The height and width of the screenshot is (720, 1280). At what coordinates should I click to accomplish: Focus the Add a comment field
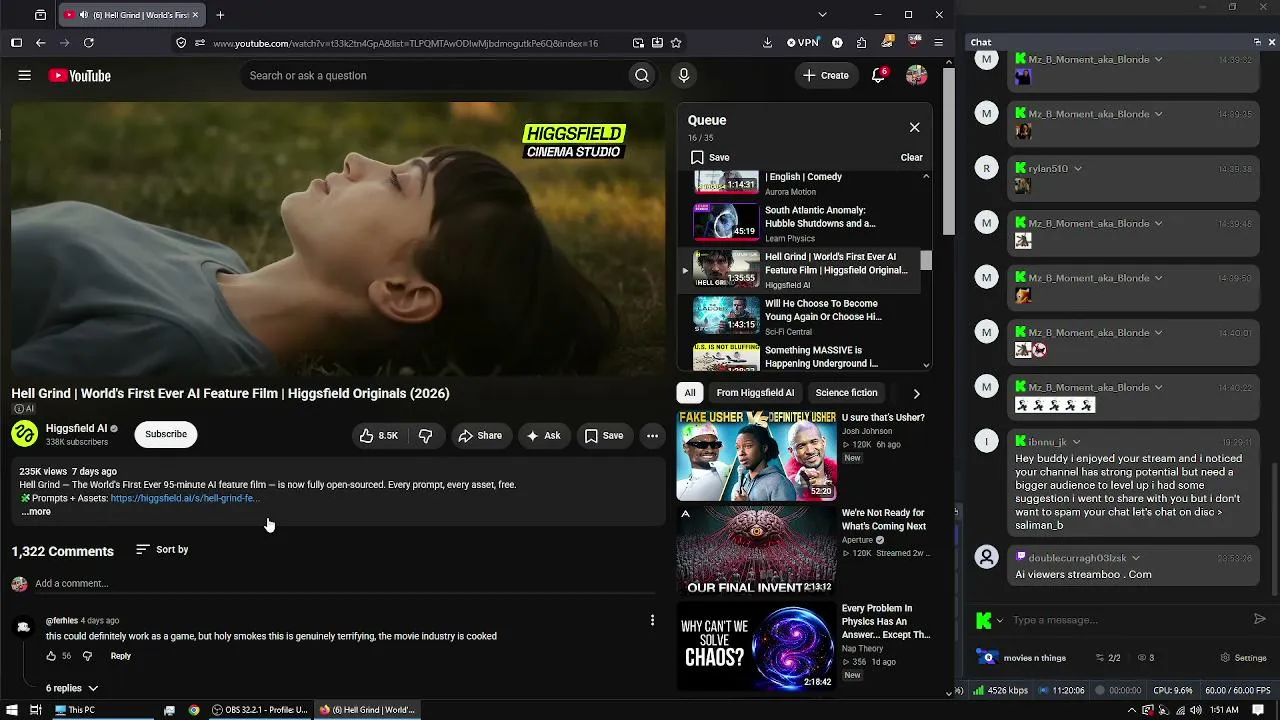click(345, 583)
